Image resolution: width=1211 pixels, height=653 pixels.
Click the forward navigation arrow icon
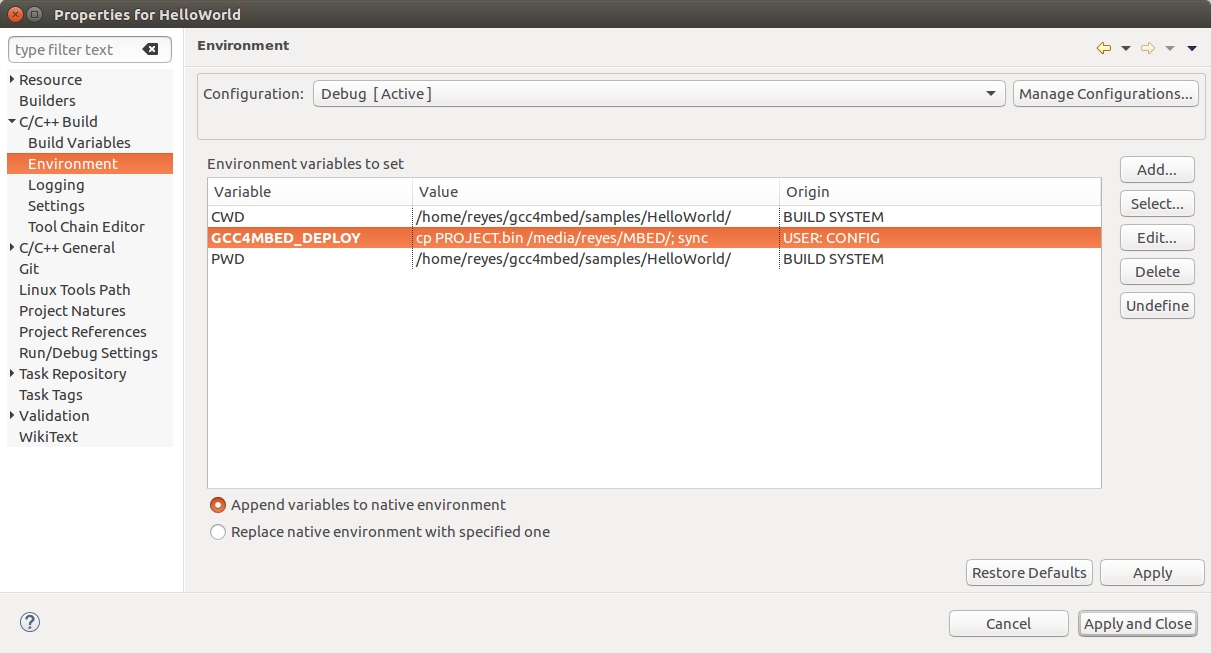click(x=1148, y=48)
